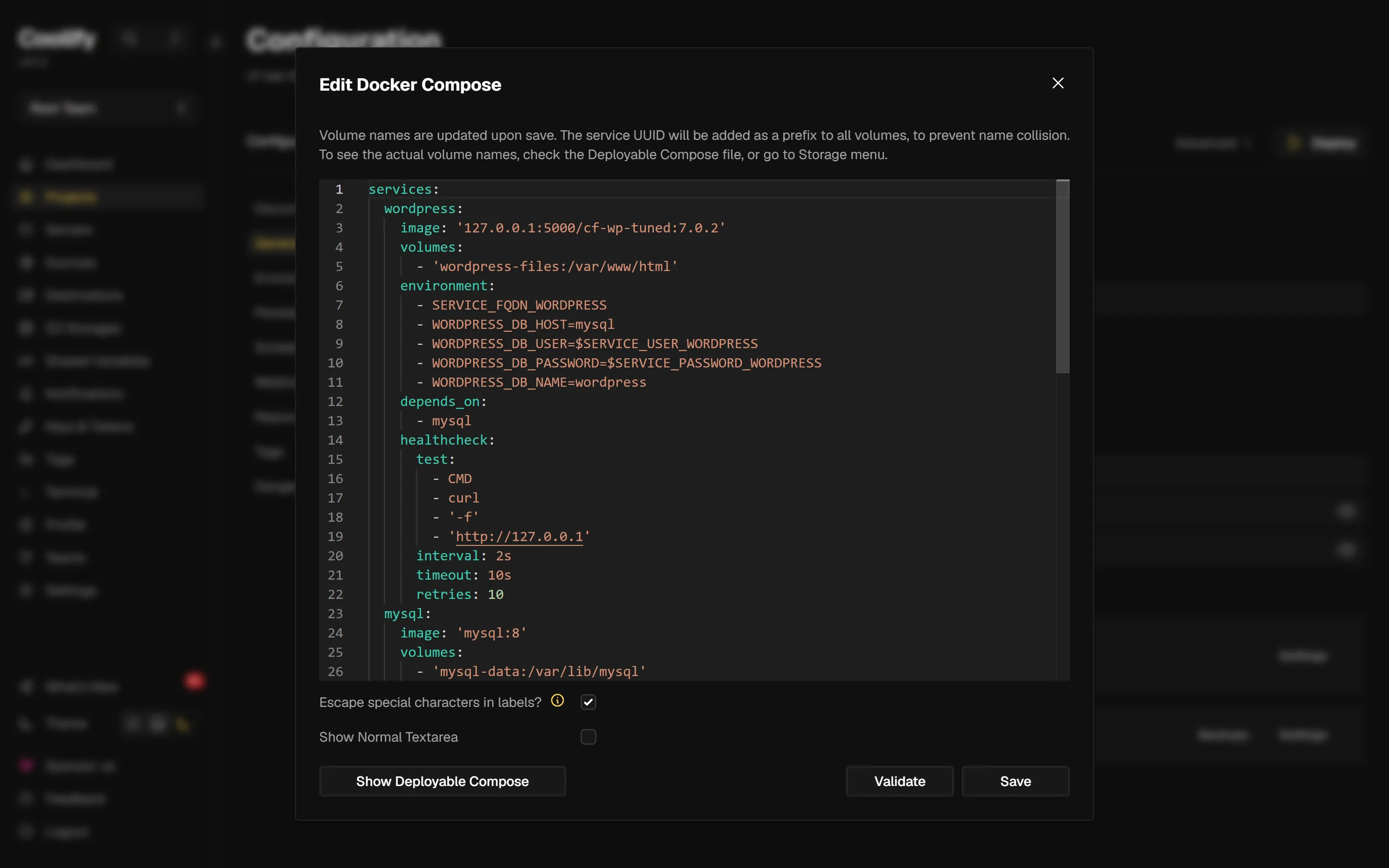Open the Show Deployable Compose view
1389x868 pixels.
pos(443,781)
